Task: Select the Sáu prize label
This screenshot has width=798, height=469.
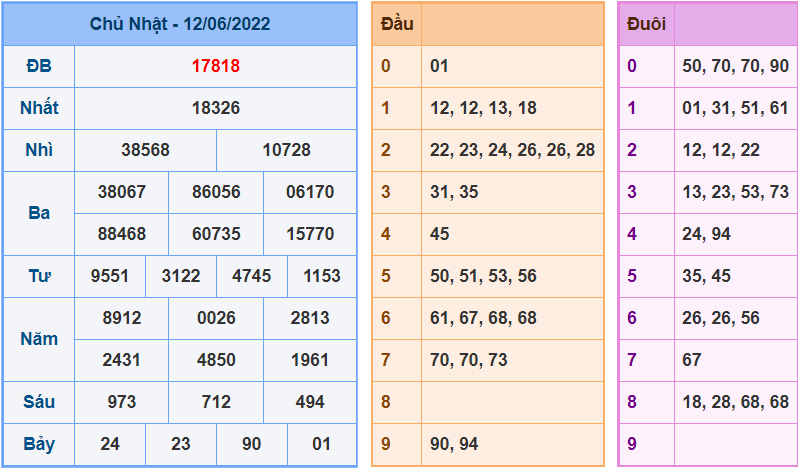Action: point(39,402)
